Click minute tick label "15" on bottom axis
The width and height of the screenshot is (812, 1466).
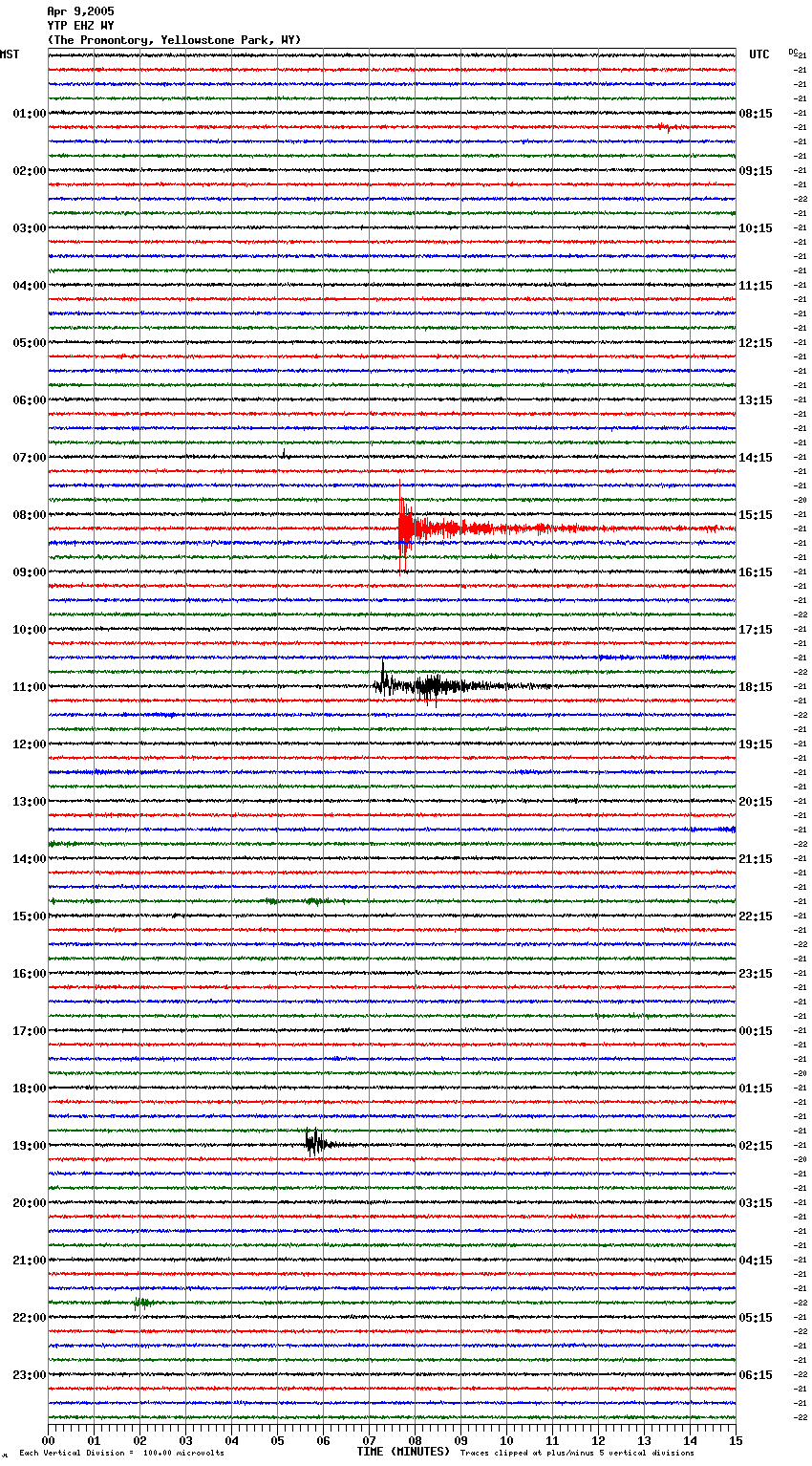click(736, 1440)
